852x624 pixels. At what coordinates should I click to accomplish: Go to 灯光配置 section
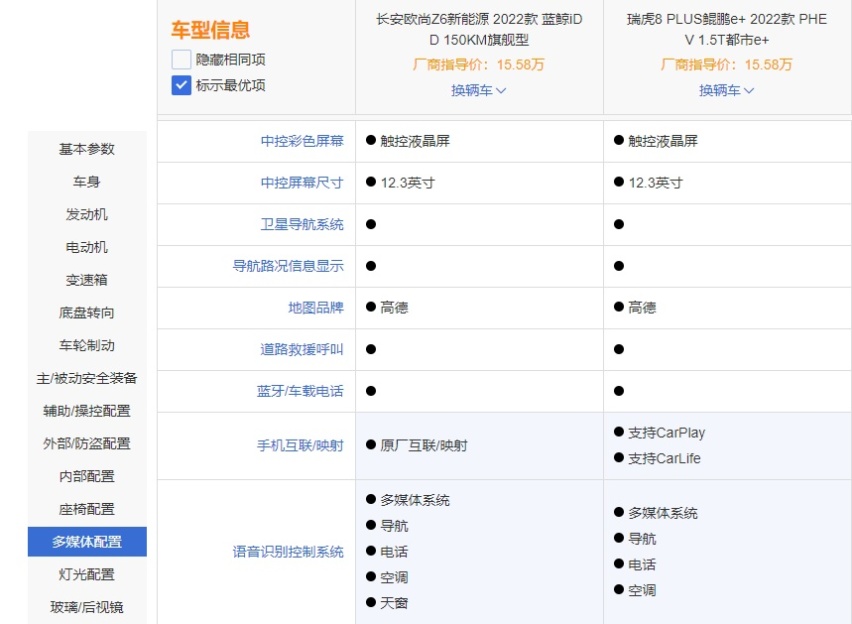(x=87, y=575)
